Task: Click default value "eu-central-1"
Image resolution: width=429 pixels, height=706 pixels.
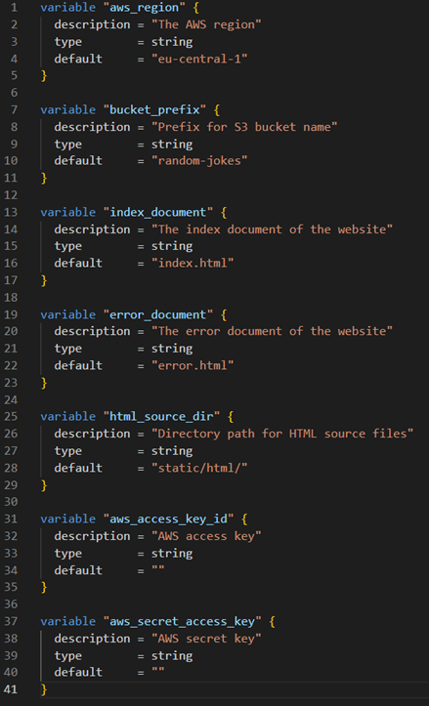Action: click(x=199, y=59)
